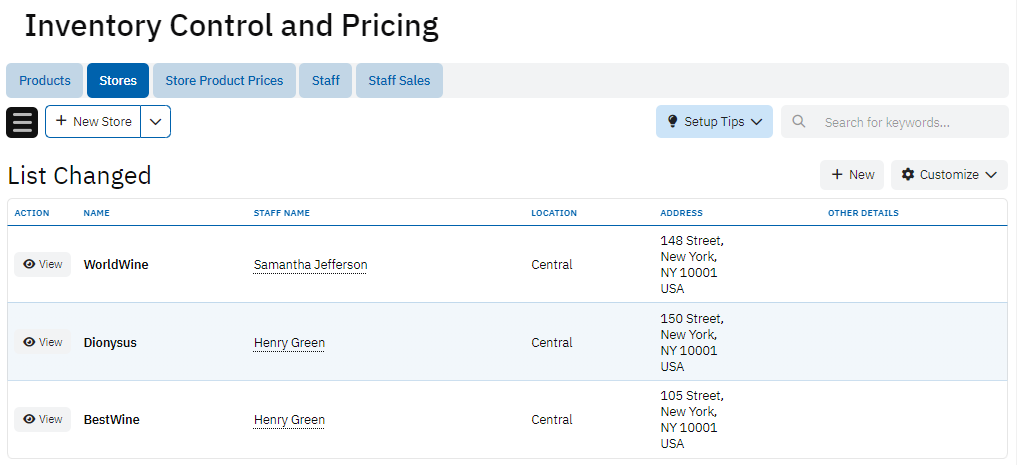Sort by the Name column header
Screen dimensions: 1017x465
pyautogui.click(x=96, y=213)
